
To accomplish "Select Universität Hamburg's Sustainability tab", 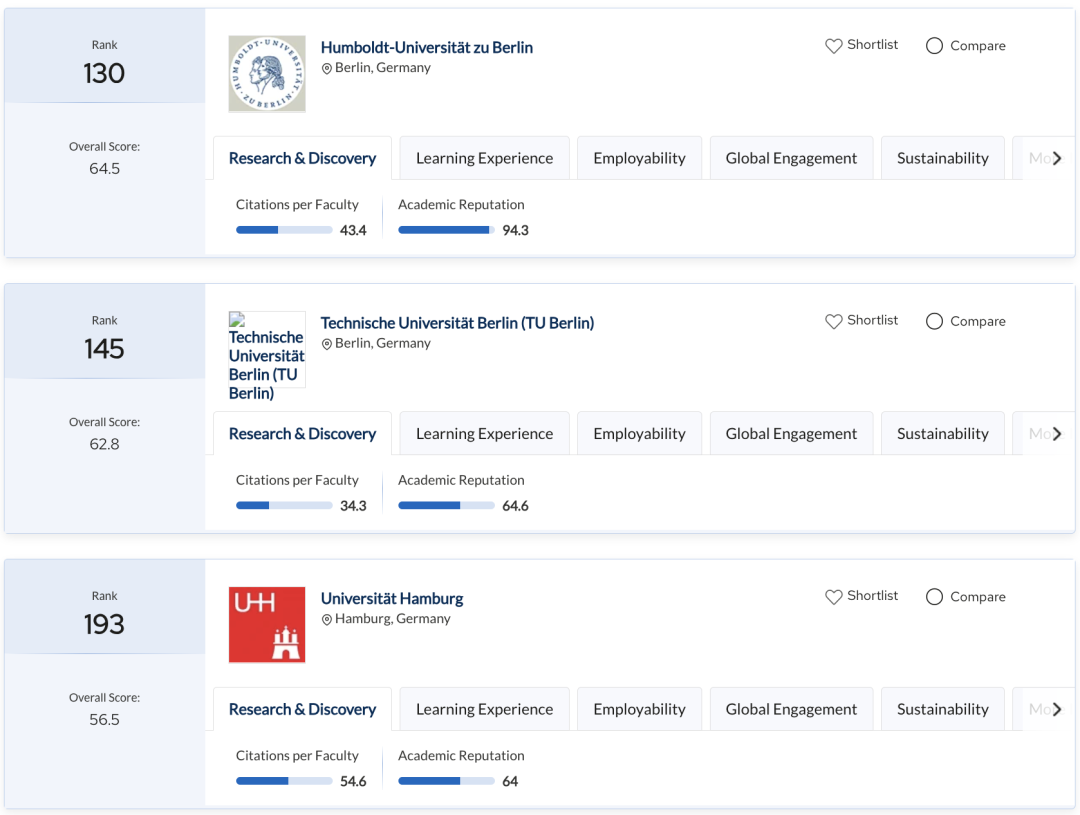I will tap(942, 709).
